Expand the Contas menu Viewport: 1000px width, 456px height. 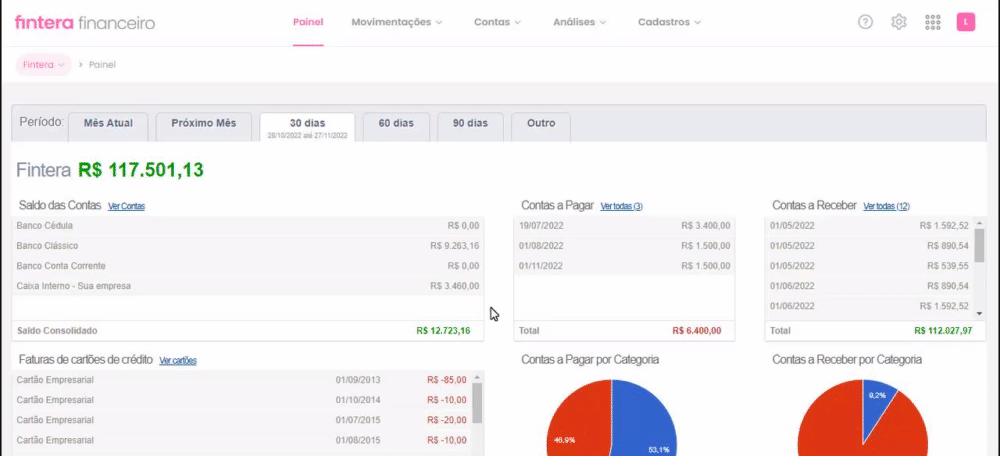pyautogui.click(x=497, y=22)
